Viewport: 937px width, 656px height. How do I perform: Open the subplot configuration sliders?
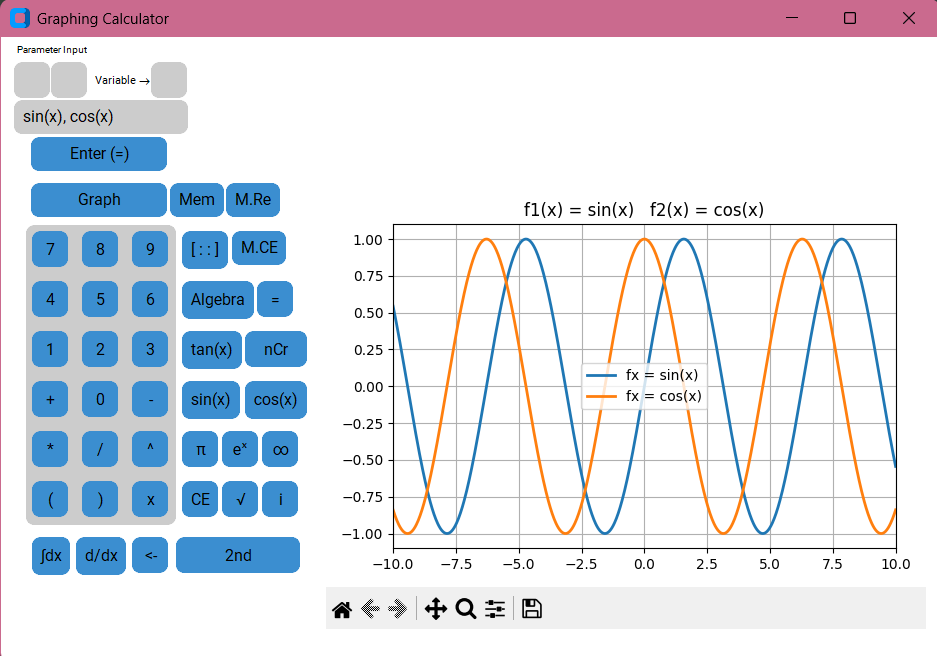click(x=494, y=608)
